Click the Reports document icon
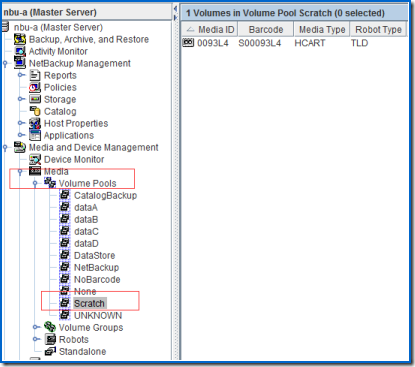 35,75
